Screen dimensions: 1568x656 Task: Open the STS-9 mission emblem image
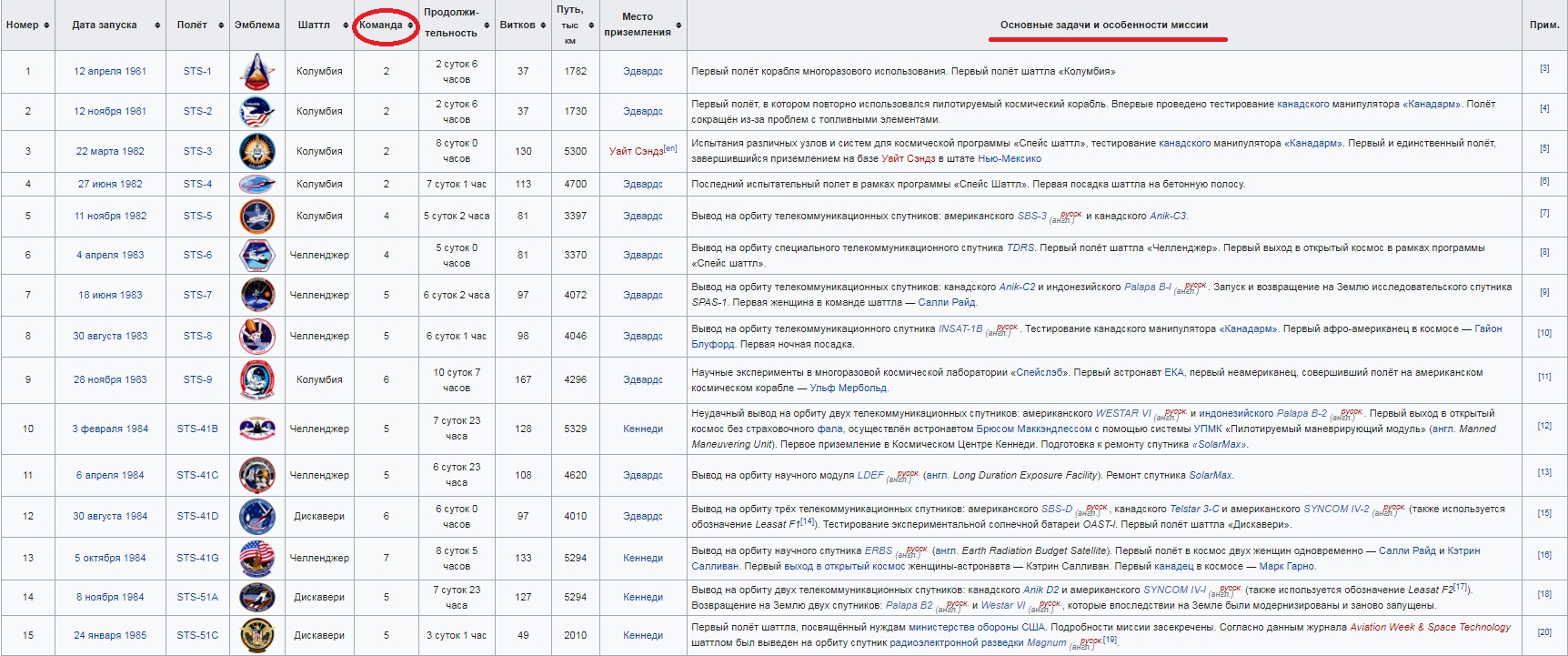pos(256,379)
